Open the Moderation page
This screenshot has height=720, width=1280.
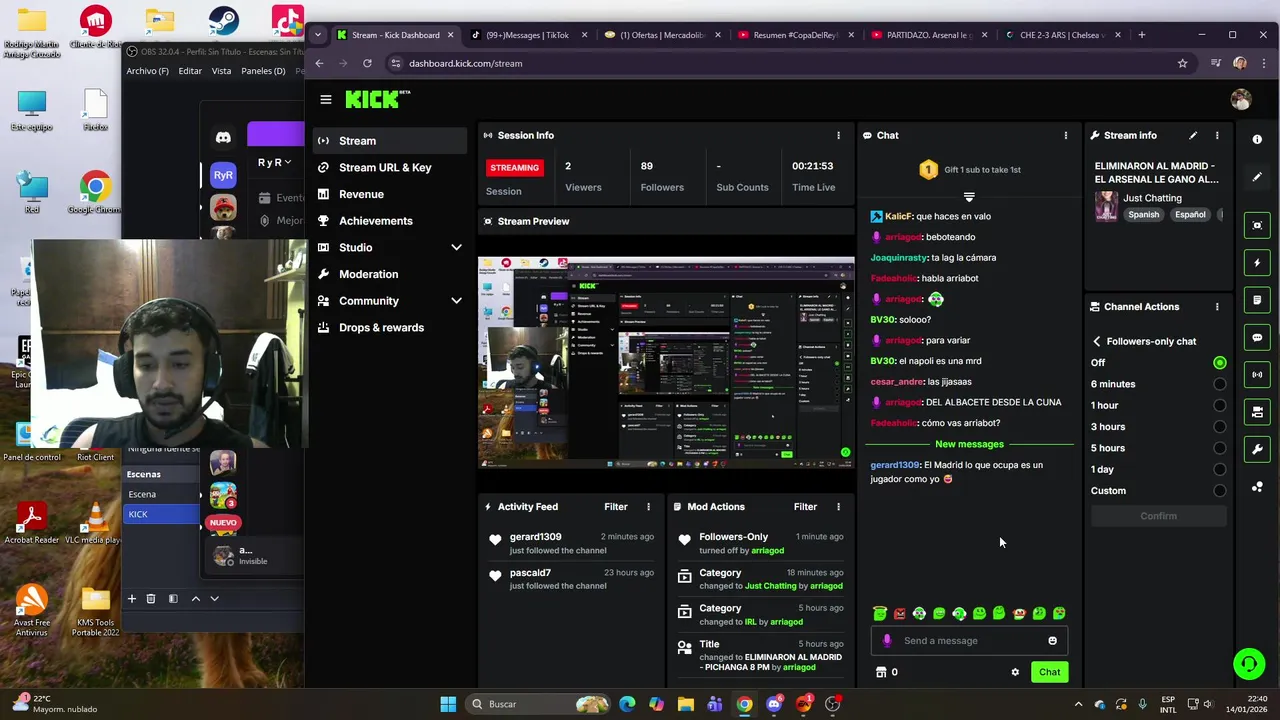click(389, 274)
